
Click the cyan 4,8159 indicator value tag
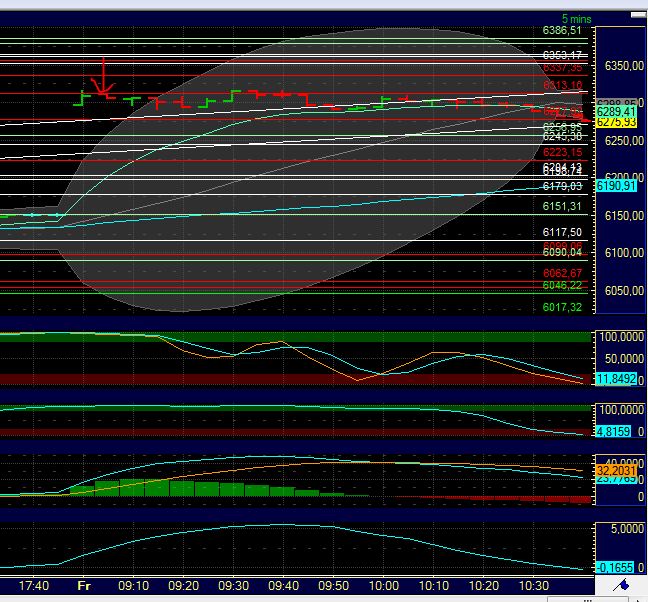tap(613, 432)
